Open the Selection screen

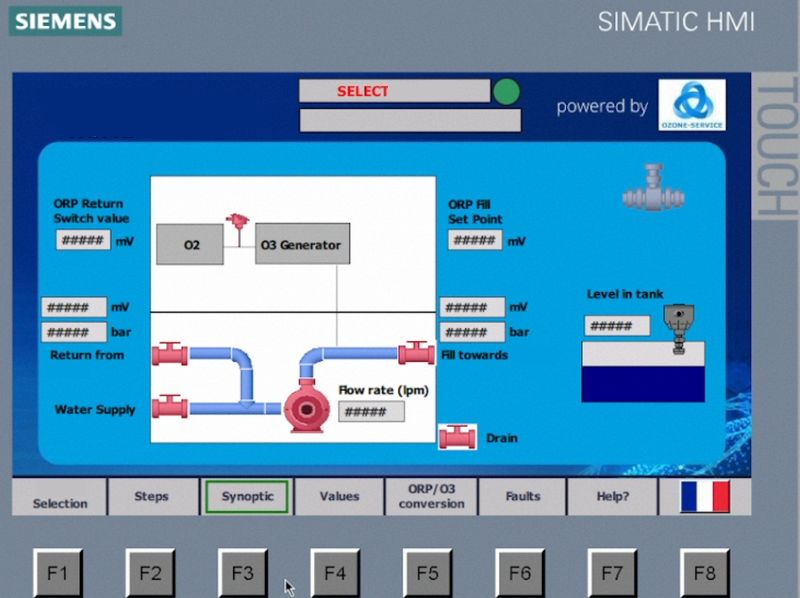click(59, 497)
